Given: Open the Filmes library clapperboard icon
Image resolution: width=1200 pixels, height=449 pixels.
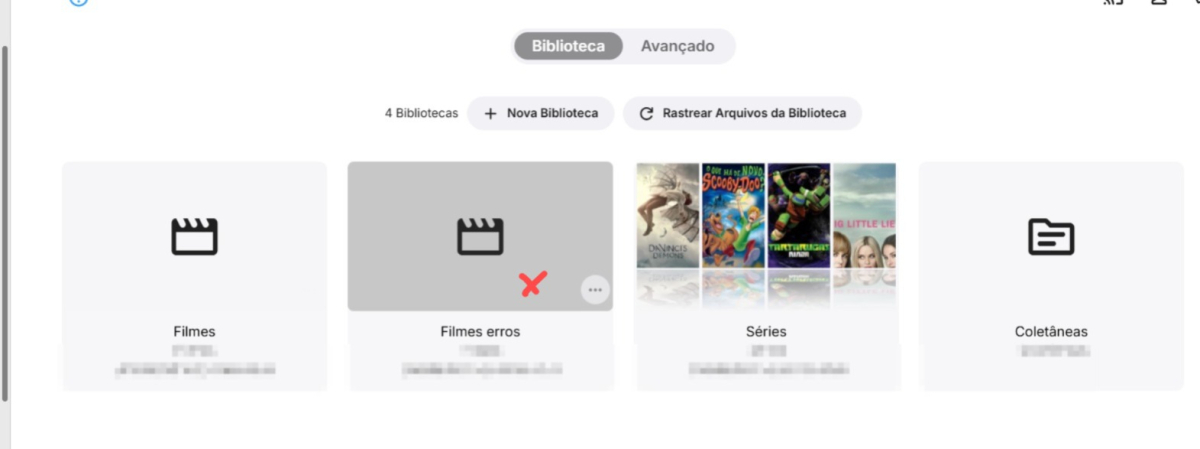Looking at the screenshot, I should 194,237.
